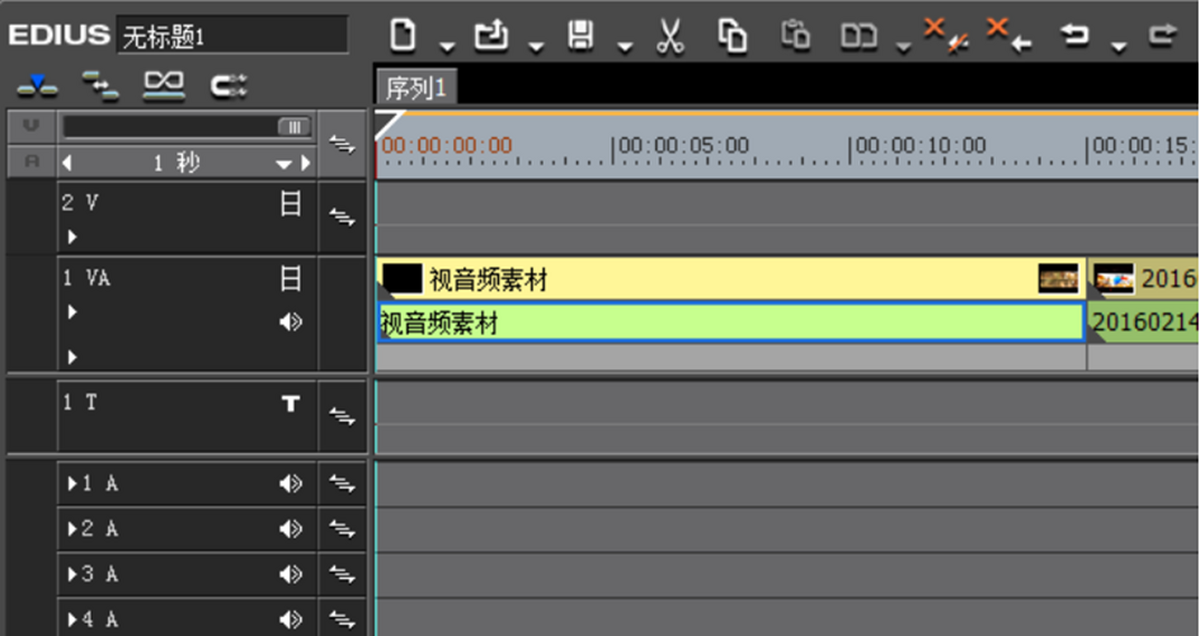Mute audio on the 1 VA track
Screen dimensions: 1200x636
coord(290,323)
